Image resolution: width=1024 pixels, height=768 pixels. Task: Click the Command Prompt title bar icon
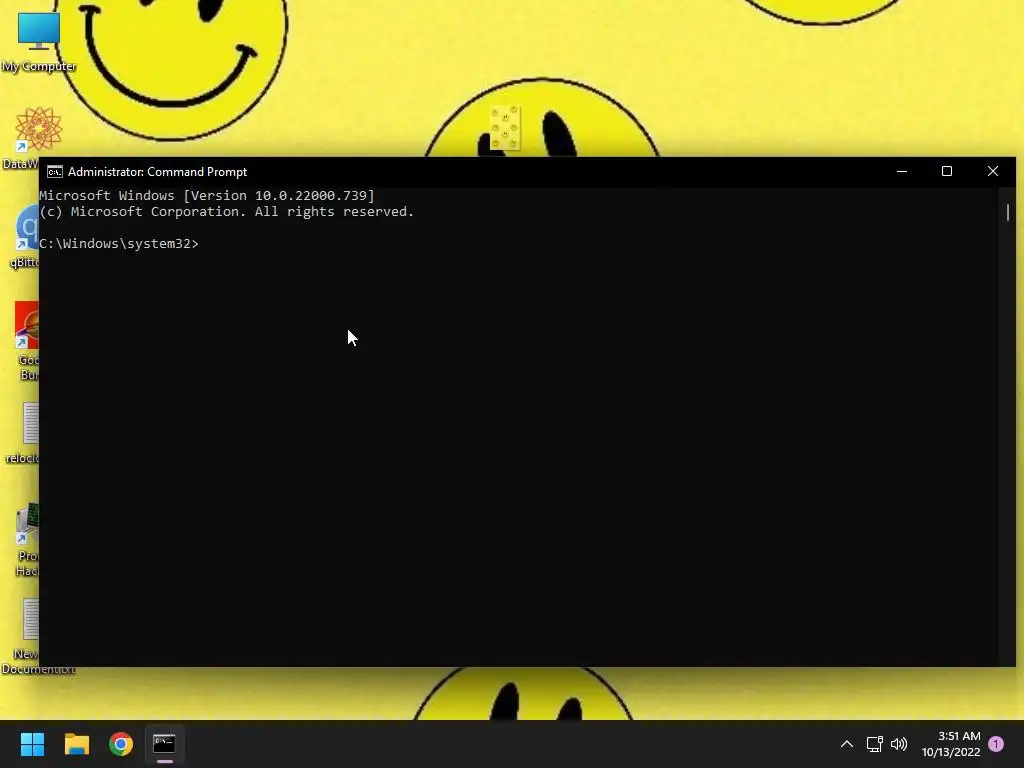55,172
